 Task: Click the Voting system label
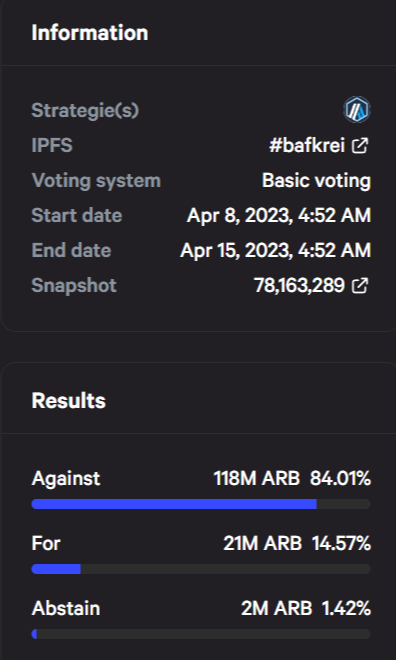point(96,181)
